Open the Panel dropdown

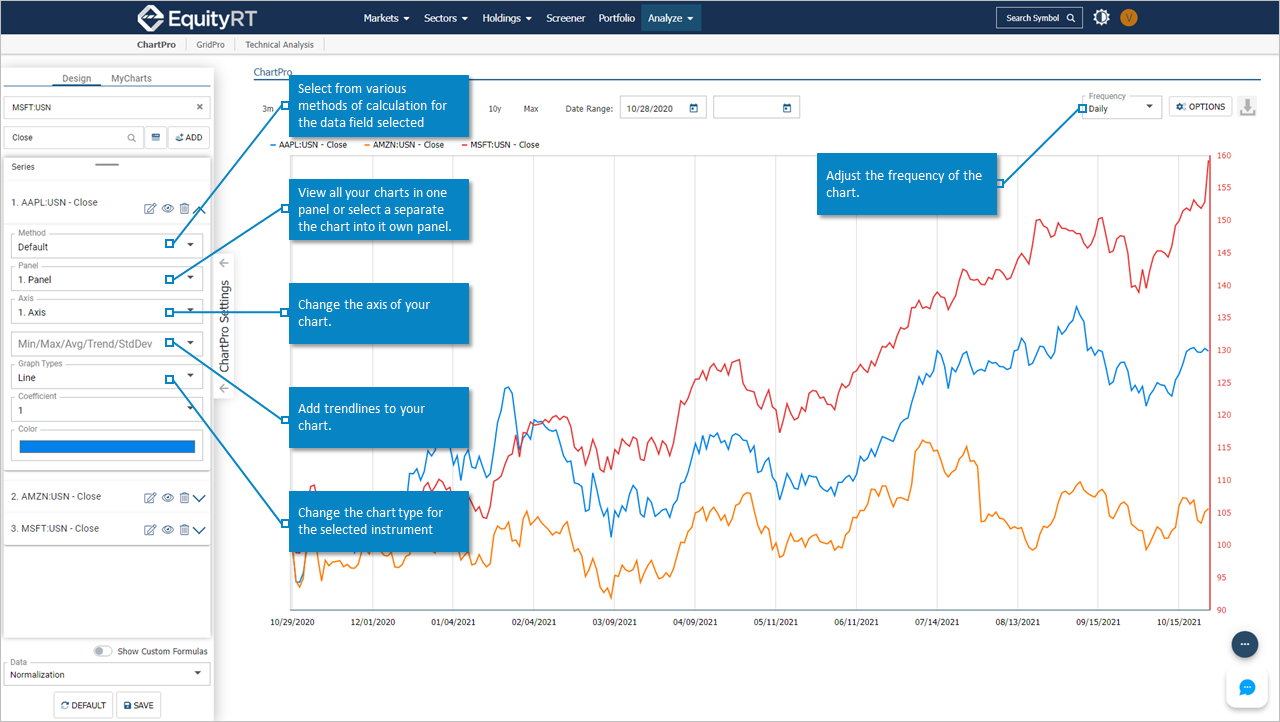point(107,279)
